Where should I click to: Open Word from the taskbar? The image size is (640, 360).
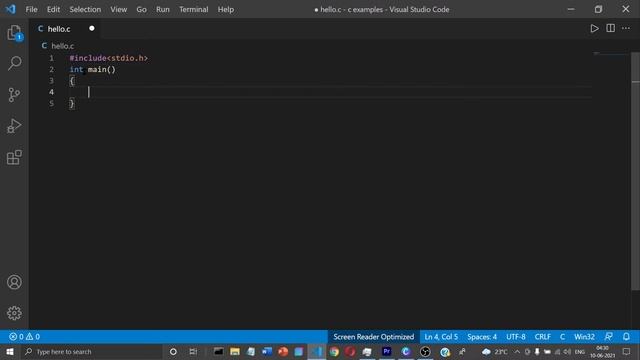pyautogui.click(x=267, y=351)
